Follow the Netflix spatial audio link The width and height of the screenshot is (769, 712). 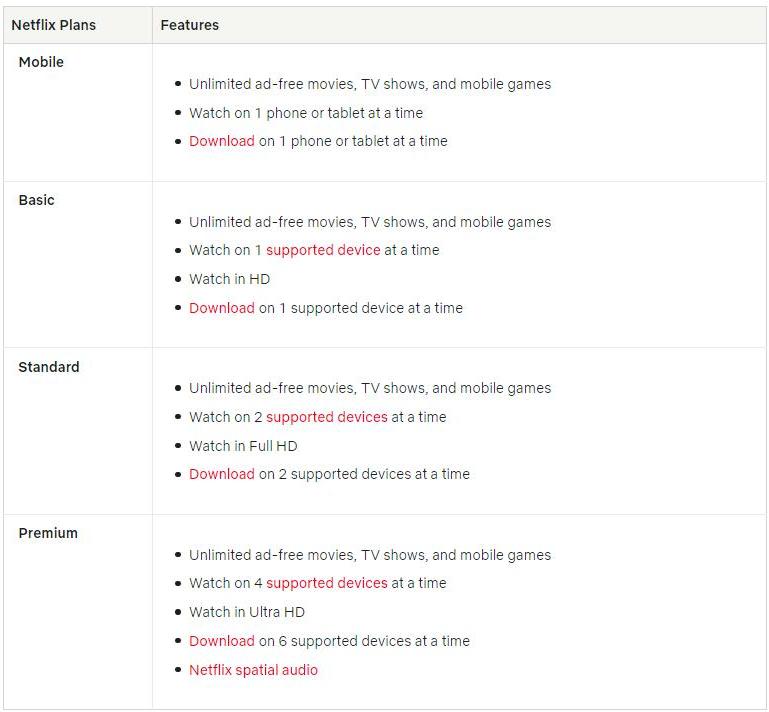pos(254,670)
